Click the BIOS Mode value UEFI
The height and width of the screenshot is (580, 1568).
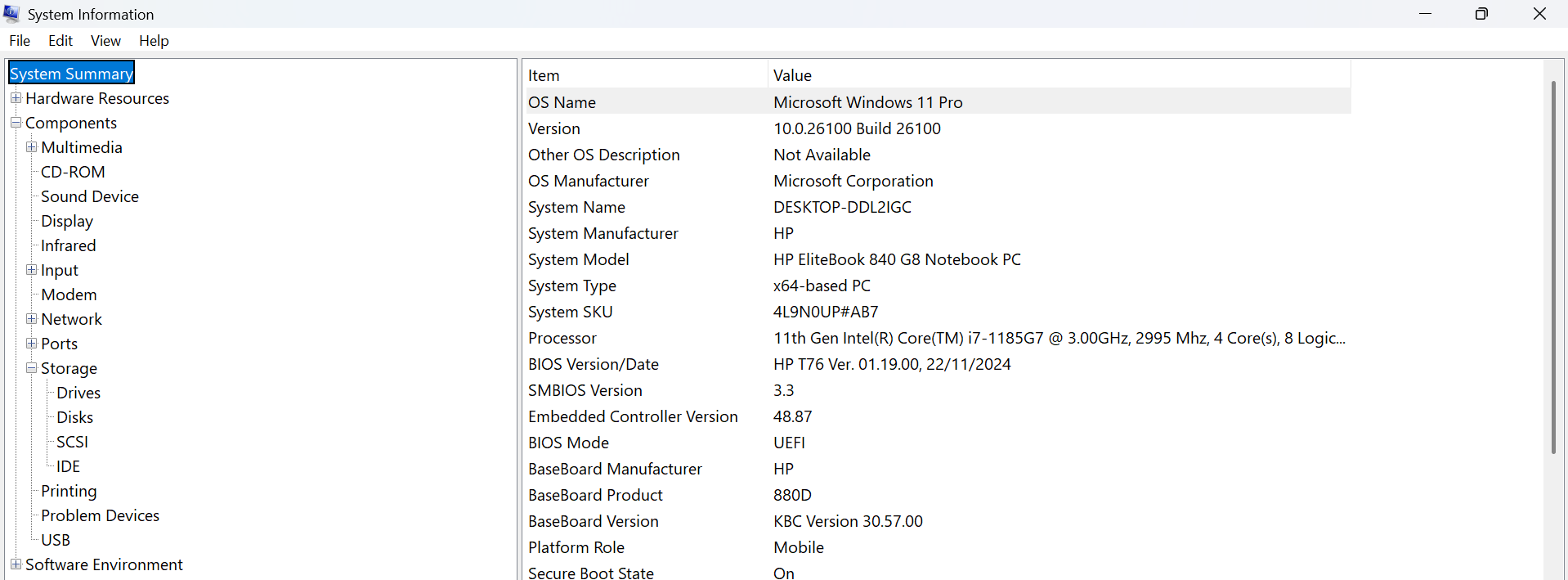click(789, 443)
